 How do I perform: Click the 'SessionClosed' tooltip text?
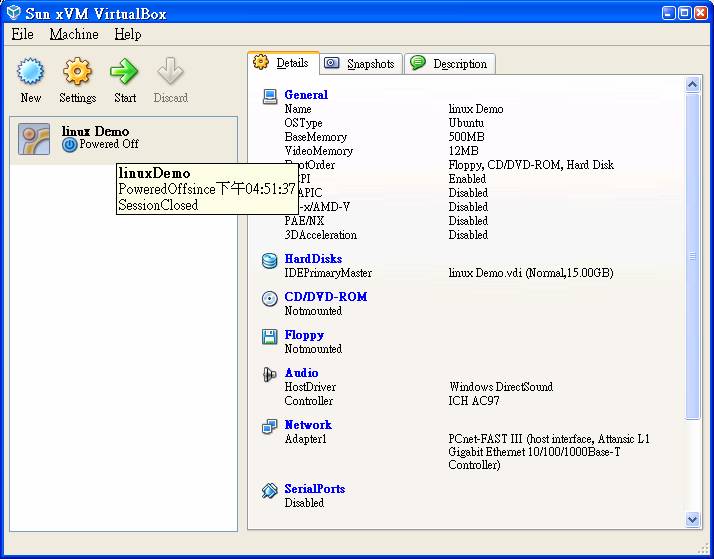click(158, 205)
